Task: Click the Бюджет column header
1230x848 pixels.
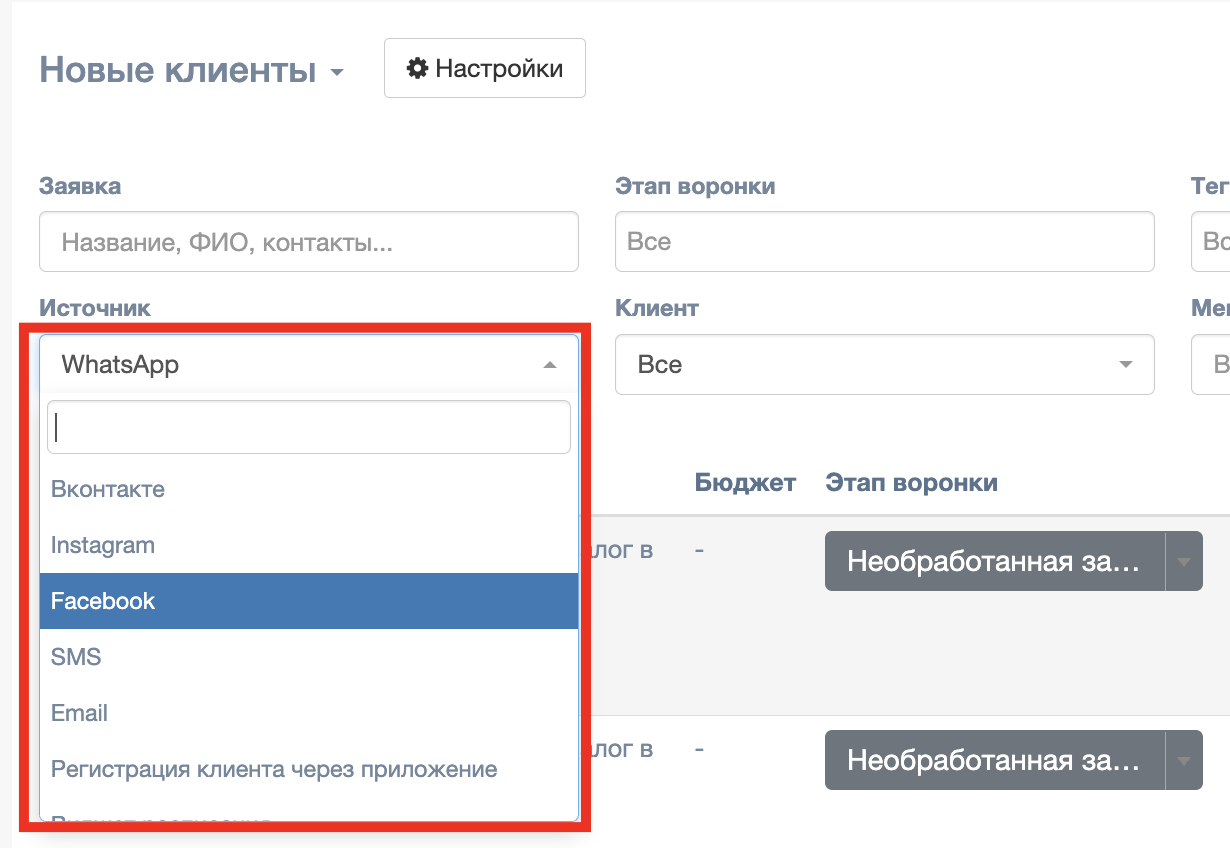Action: 745,483
